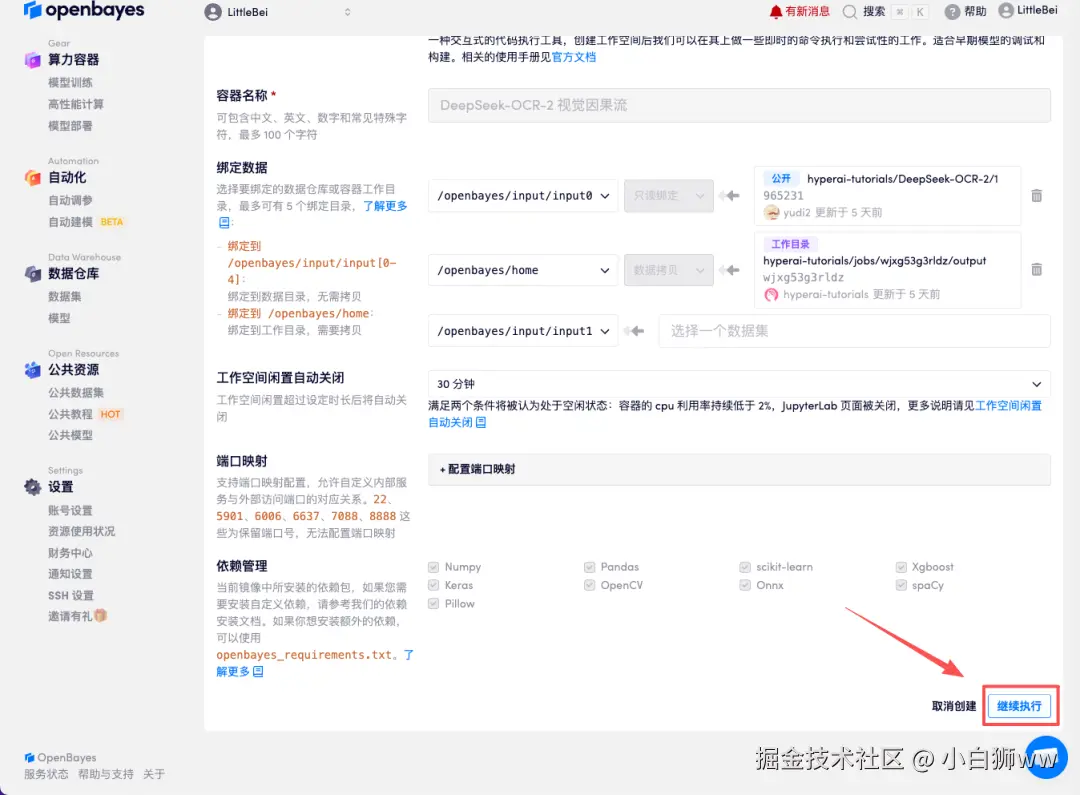Click the 继续执行 button
Image resolution: width=1080 pixels, height=795 pixels.
1019,706
